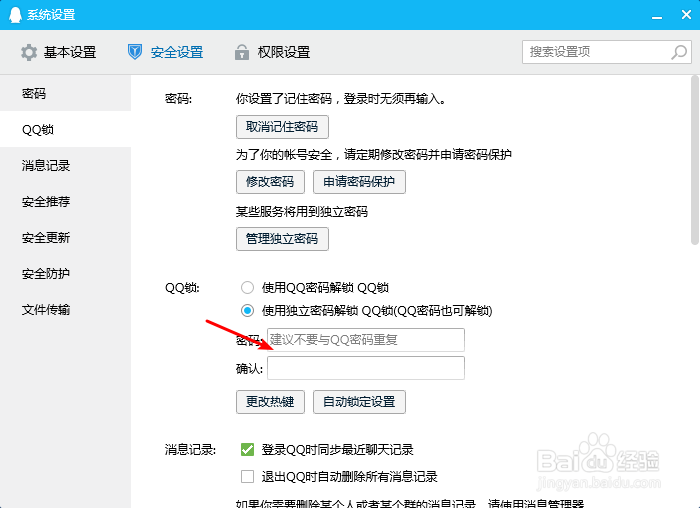700x508 pixels.
Task: Check 退出QQ时自动删除所有消息记录 checkbox
Action: click(247, 476)
